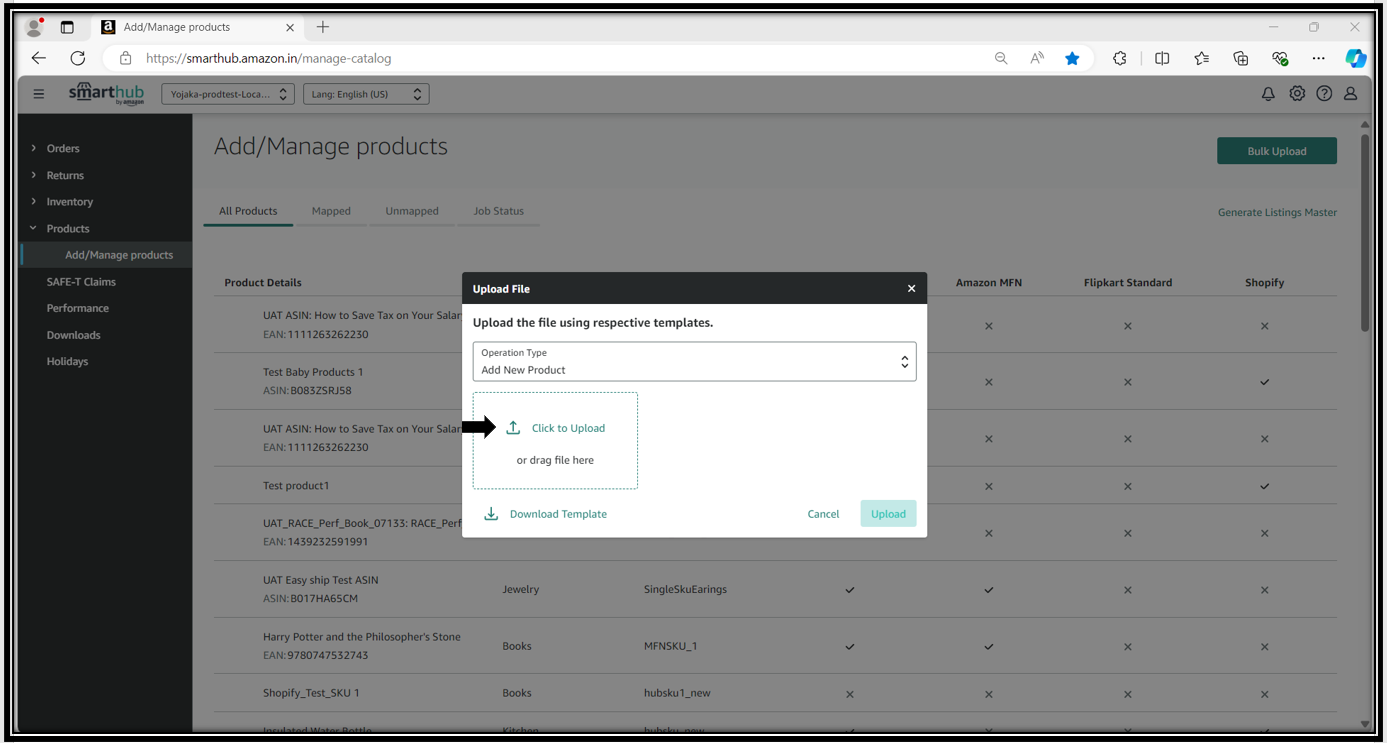Switch to the All Products tab
Screen dimensions: 1387x743
(x=248, y=211)
